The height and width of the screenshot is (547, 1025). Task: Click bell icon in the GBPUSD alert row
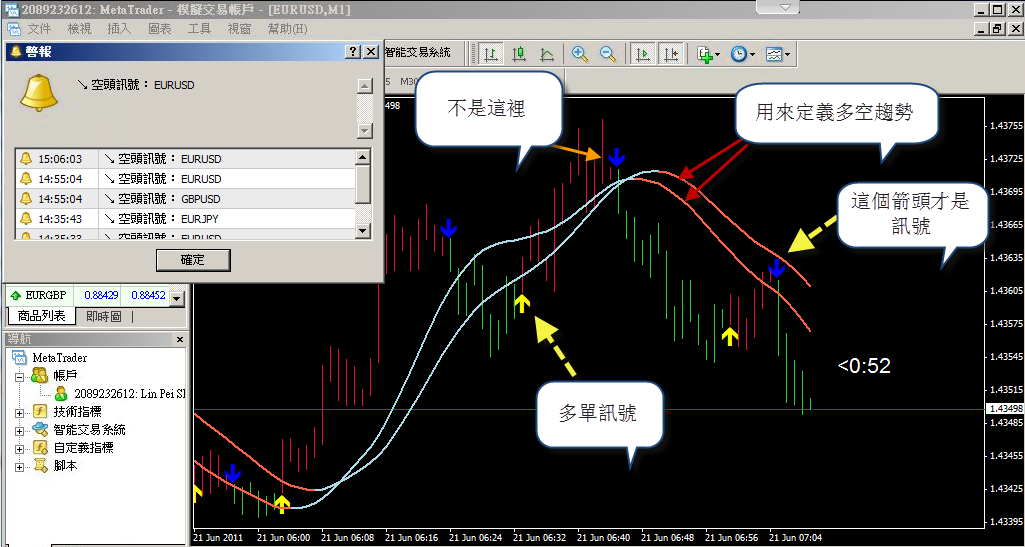point(26,199)
